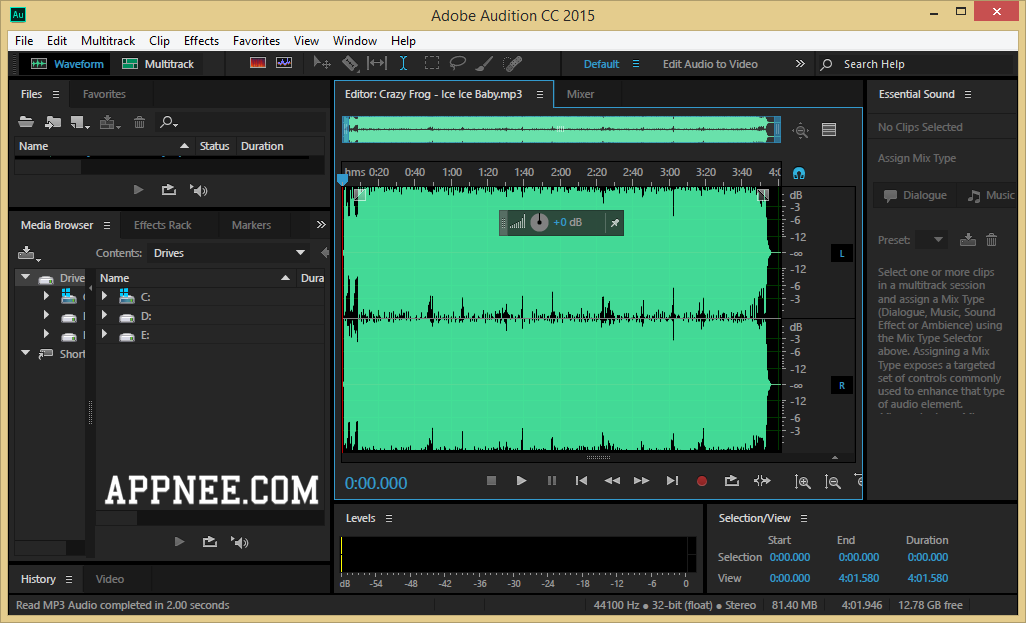
Task: Select the Paintbrush Selection tool
Action: click(x=484, y=63)
